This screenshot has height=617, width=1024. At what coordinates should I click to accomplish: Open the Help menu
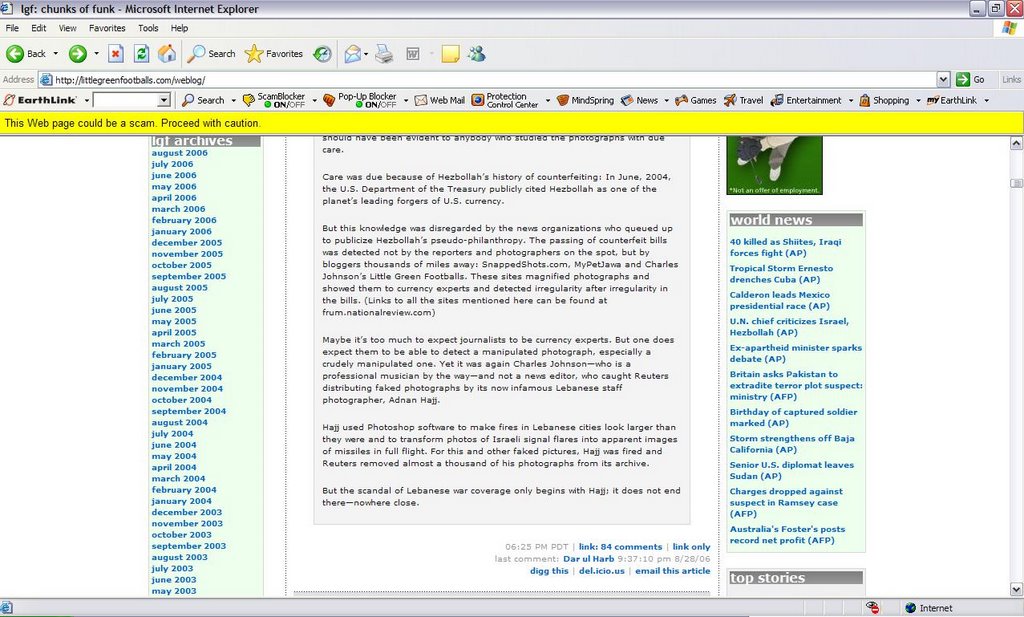click(180, 28)
